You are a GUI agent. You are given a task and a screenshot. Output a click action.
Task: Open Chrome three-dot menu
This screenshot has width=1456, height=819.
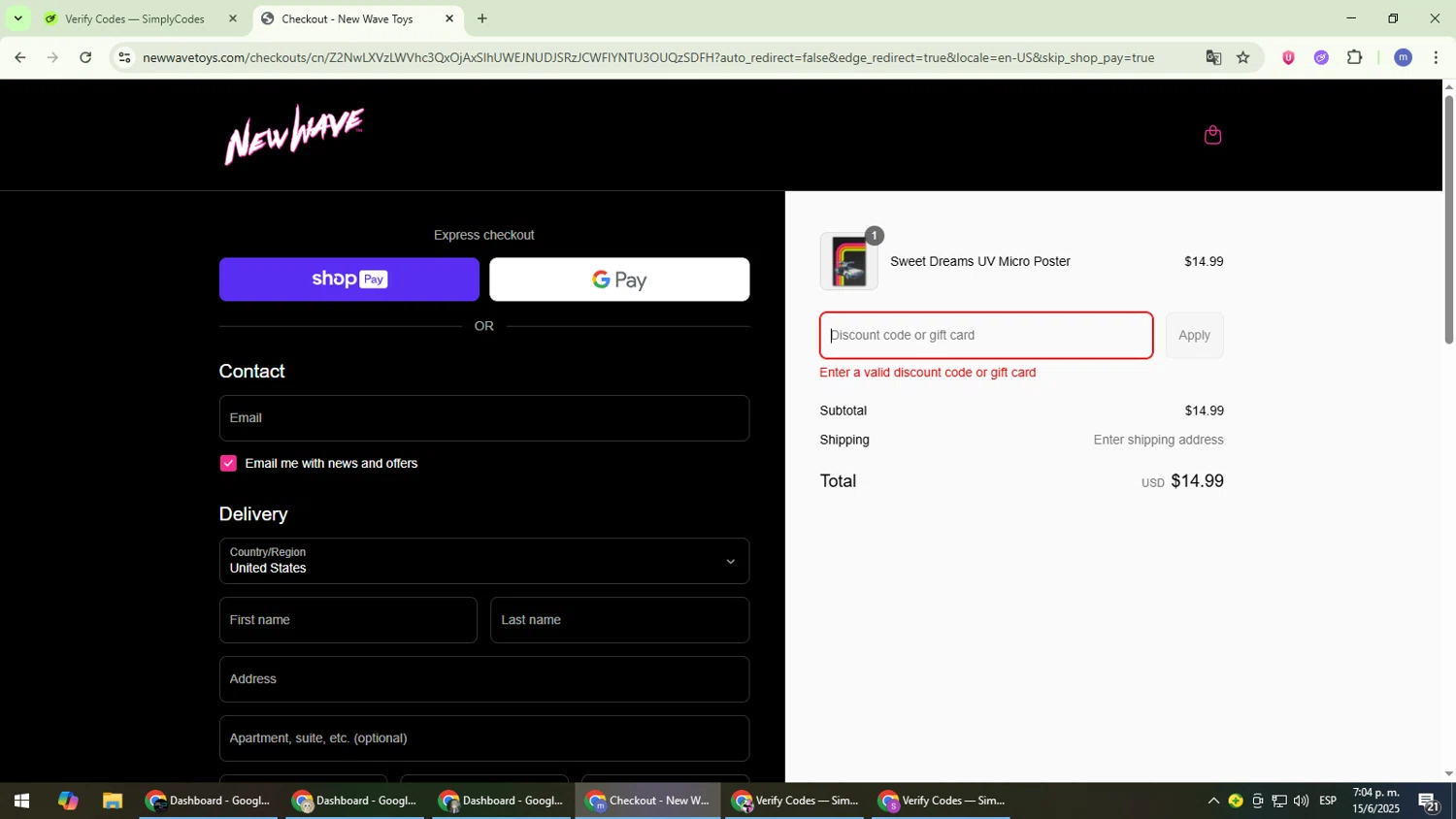coord(1436,57)
